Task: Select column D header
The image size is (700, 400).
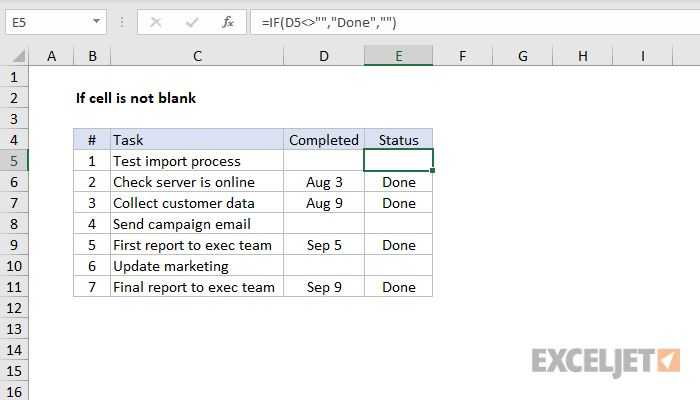Action: tap(324, 56)
